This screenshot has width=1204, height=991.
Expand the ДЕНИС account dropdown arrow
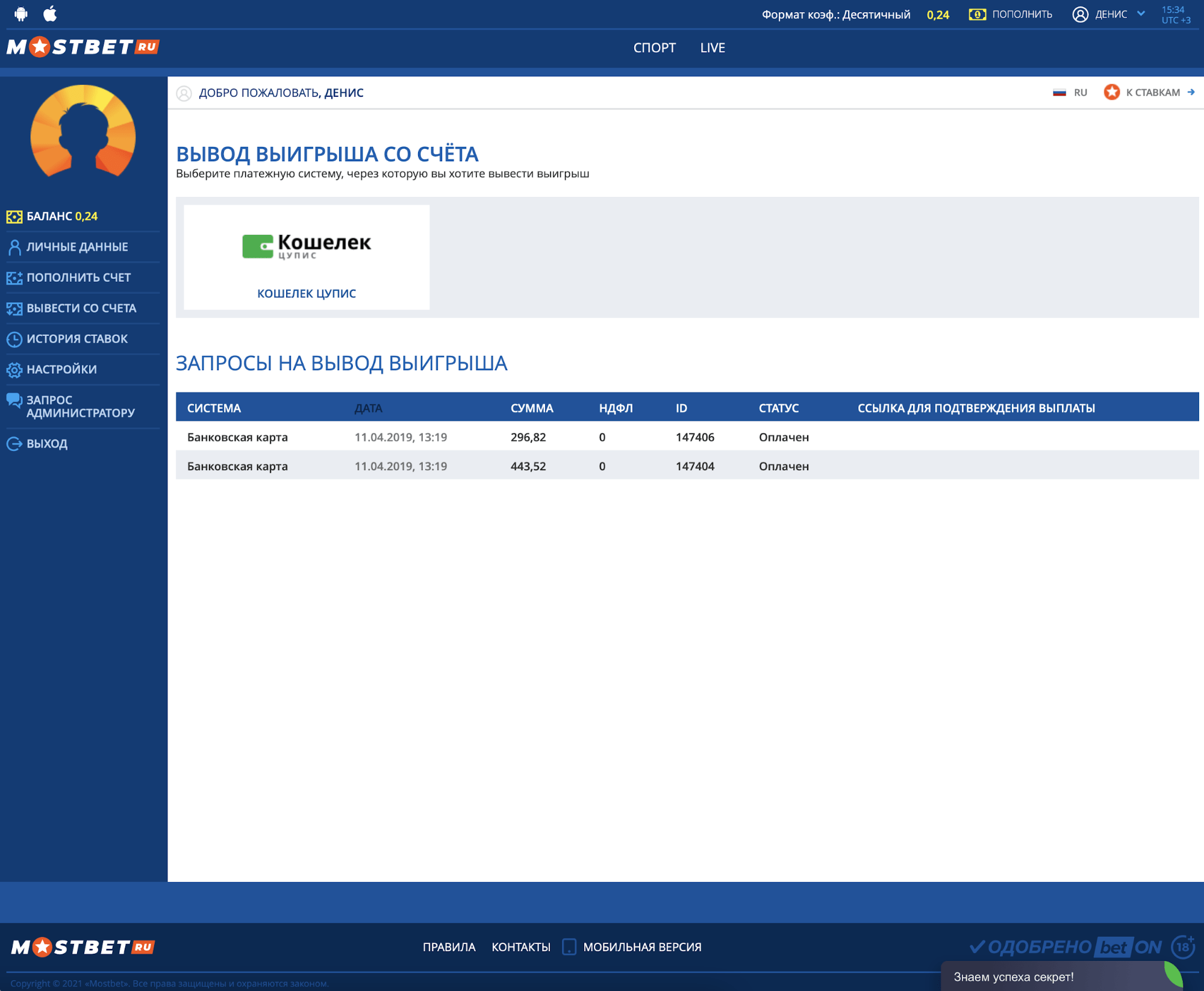[1141, 13]
